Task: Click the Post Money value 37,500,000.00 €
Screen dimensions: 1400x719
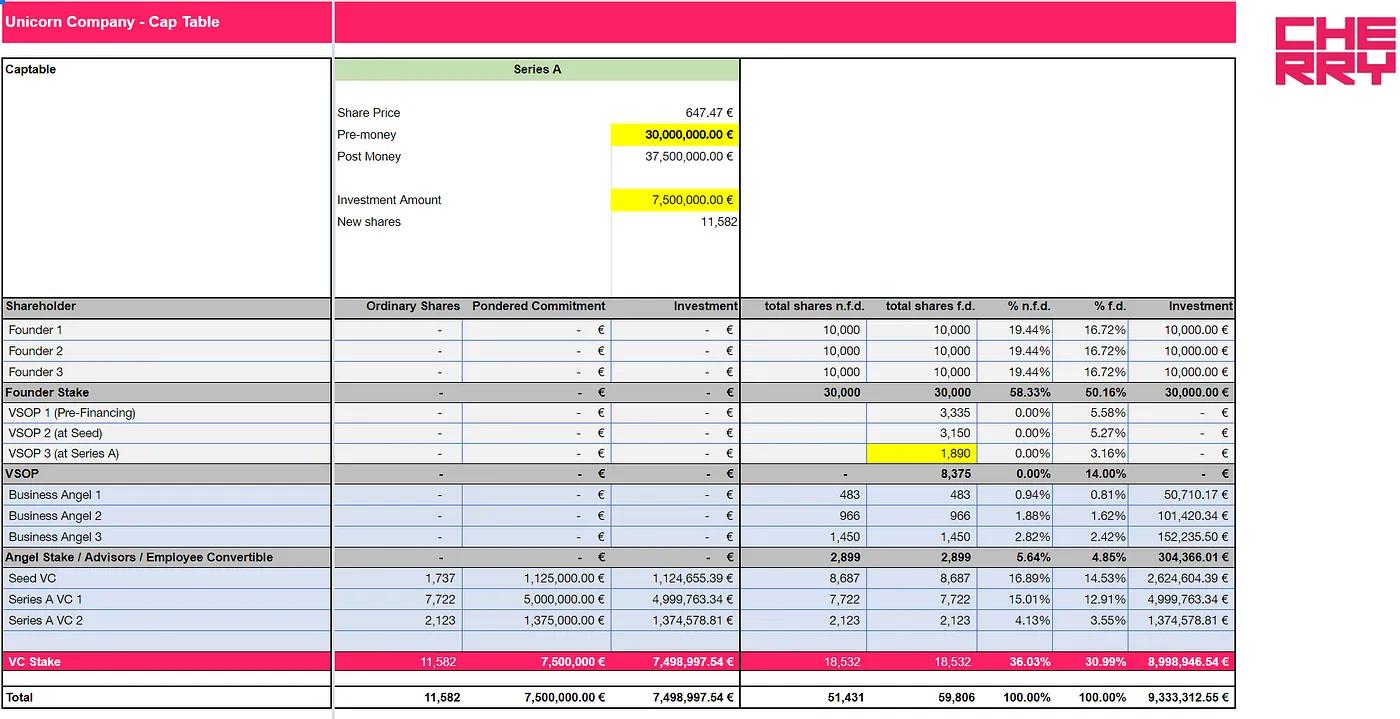Action: 688,157
